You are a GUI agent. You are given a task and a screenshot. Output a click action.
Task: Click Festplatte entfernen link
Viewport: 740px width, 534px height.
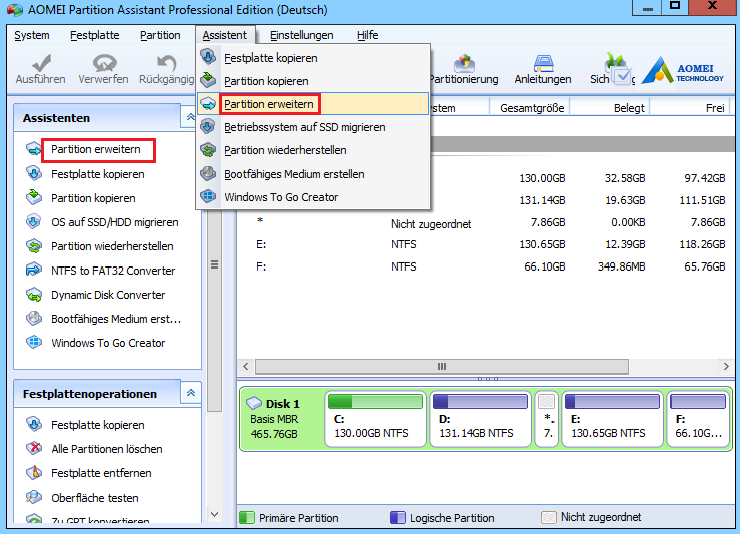coord(101,473)
